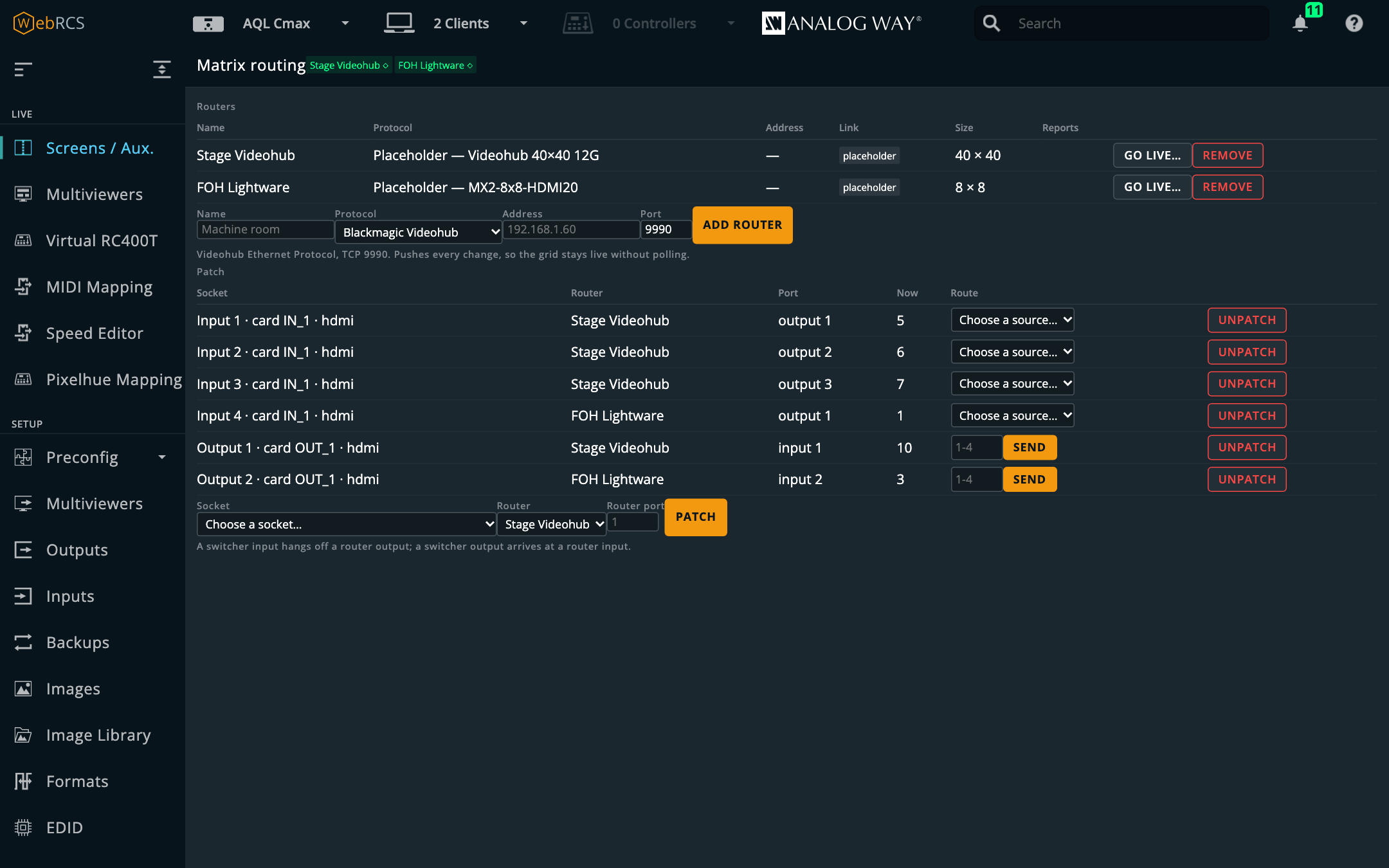This screenshot has width=1389, height=868.
Task: Expand the Preconfig menu arrow
Action: pos(162,457)
